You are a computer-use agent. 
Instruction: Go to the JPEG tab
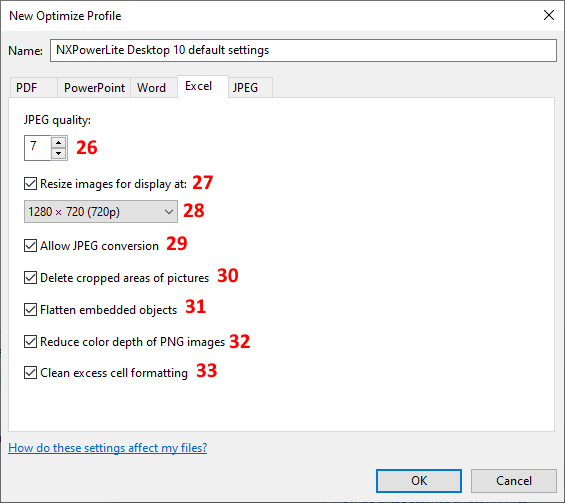point(250,88)
